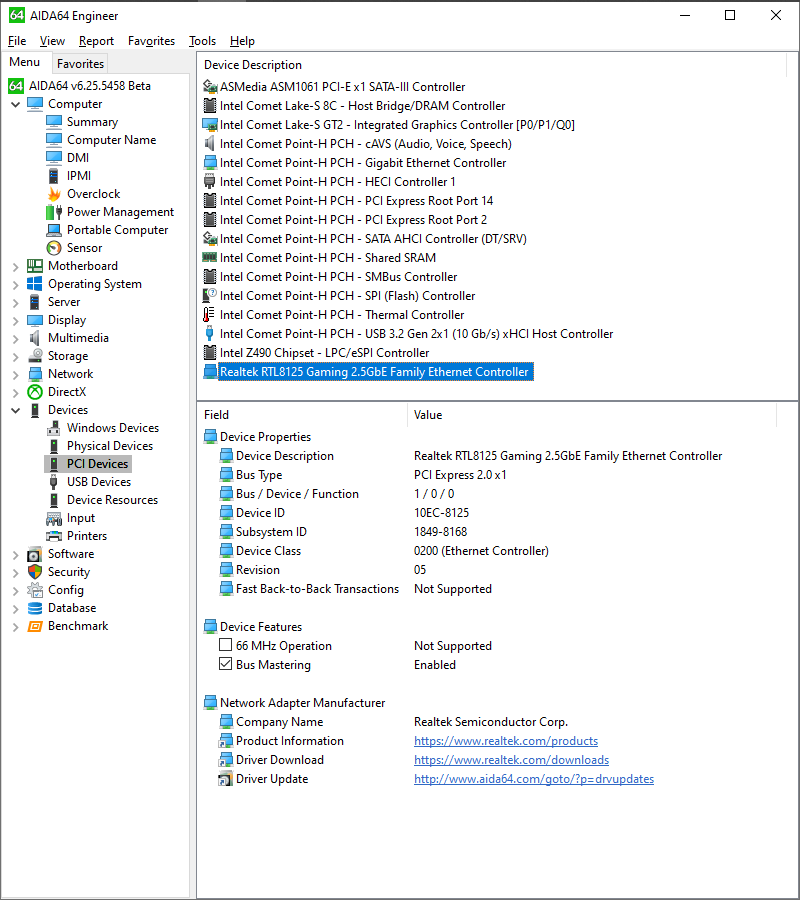
Task: Click the Windows Devices icon
Action: click(x=54, y=428)
